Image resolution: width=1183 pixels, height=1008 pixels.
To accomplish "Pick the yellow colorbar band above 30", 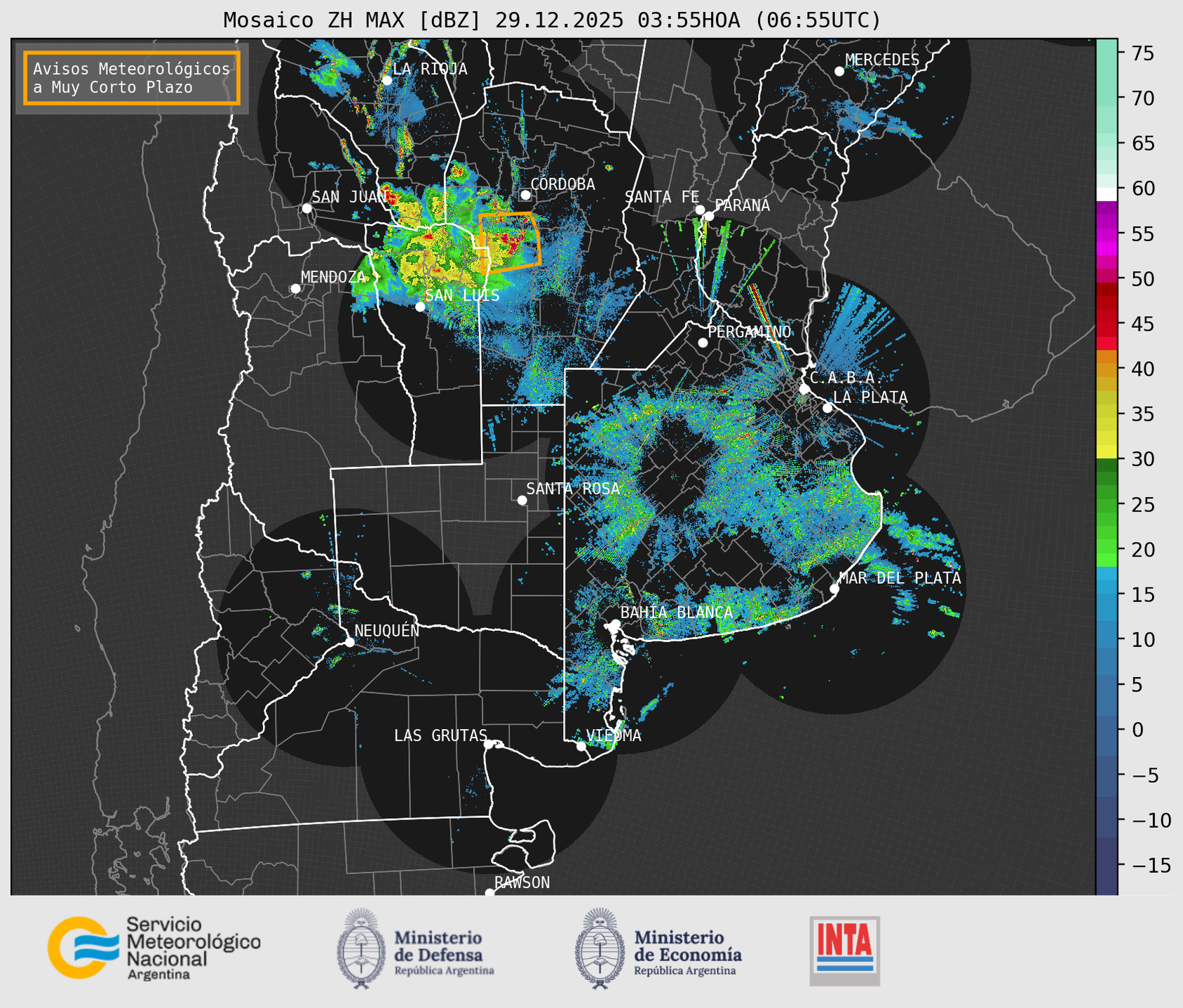I will tap(1107, 452).
